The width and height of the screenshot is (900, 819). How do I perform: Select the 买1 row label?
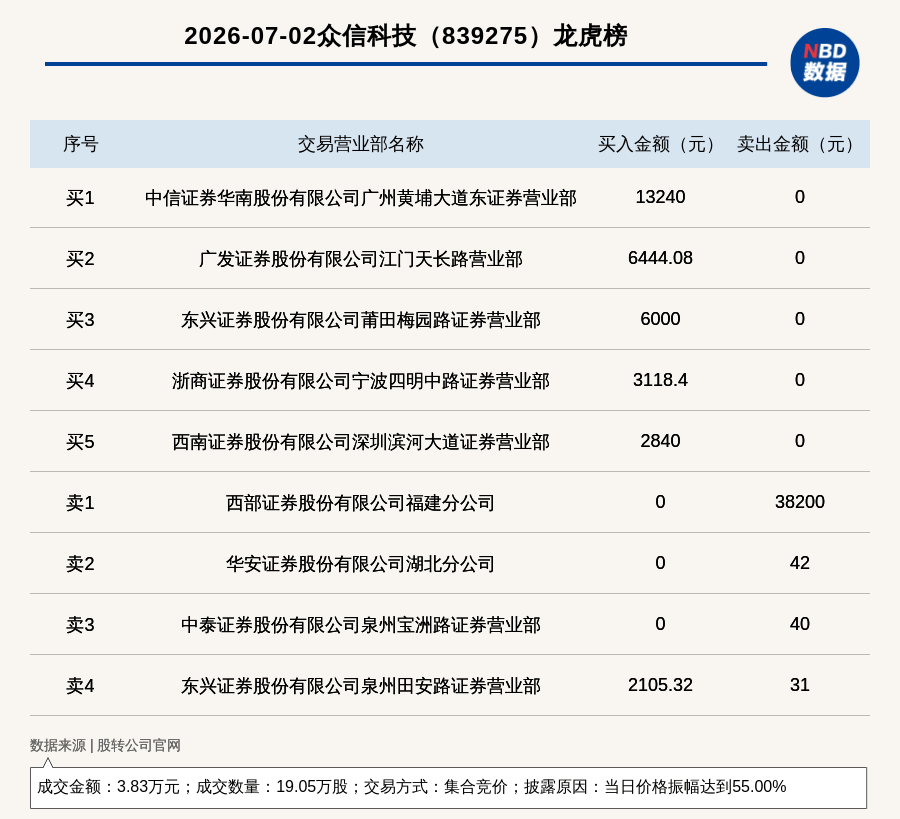tap(80, 198)
